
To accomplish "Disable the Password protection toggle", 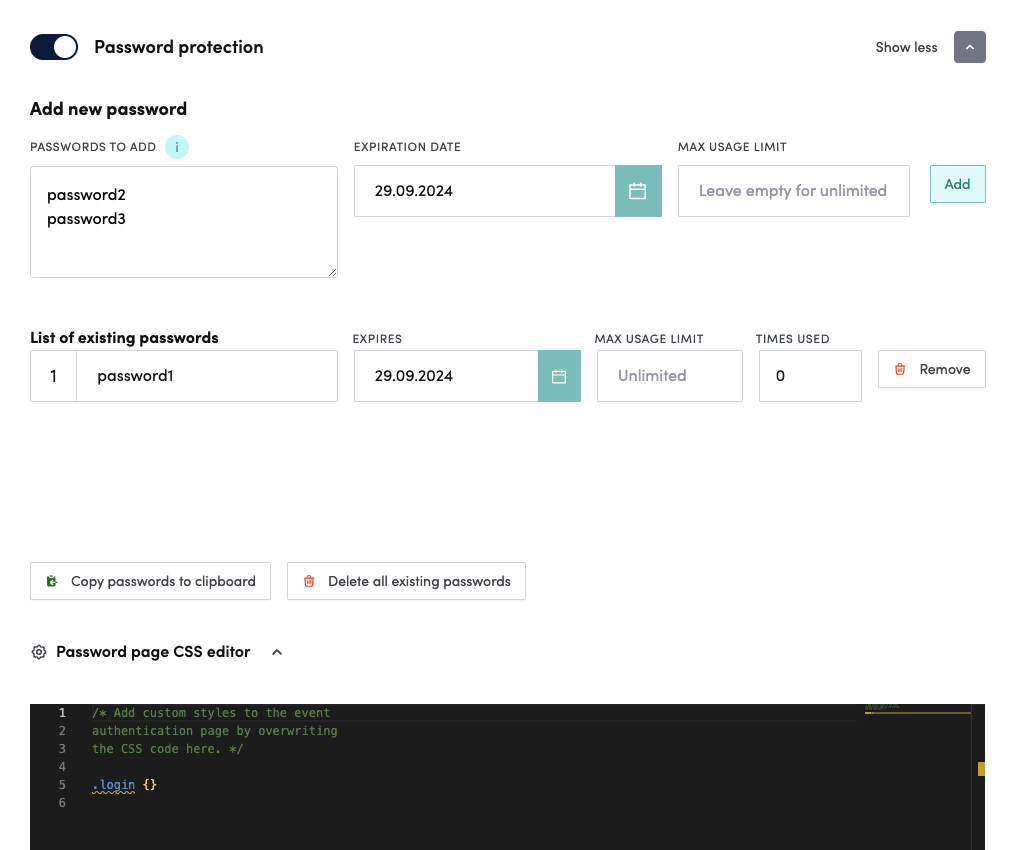I will tap(53, 47).
